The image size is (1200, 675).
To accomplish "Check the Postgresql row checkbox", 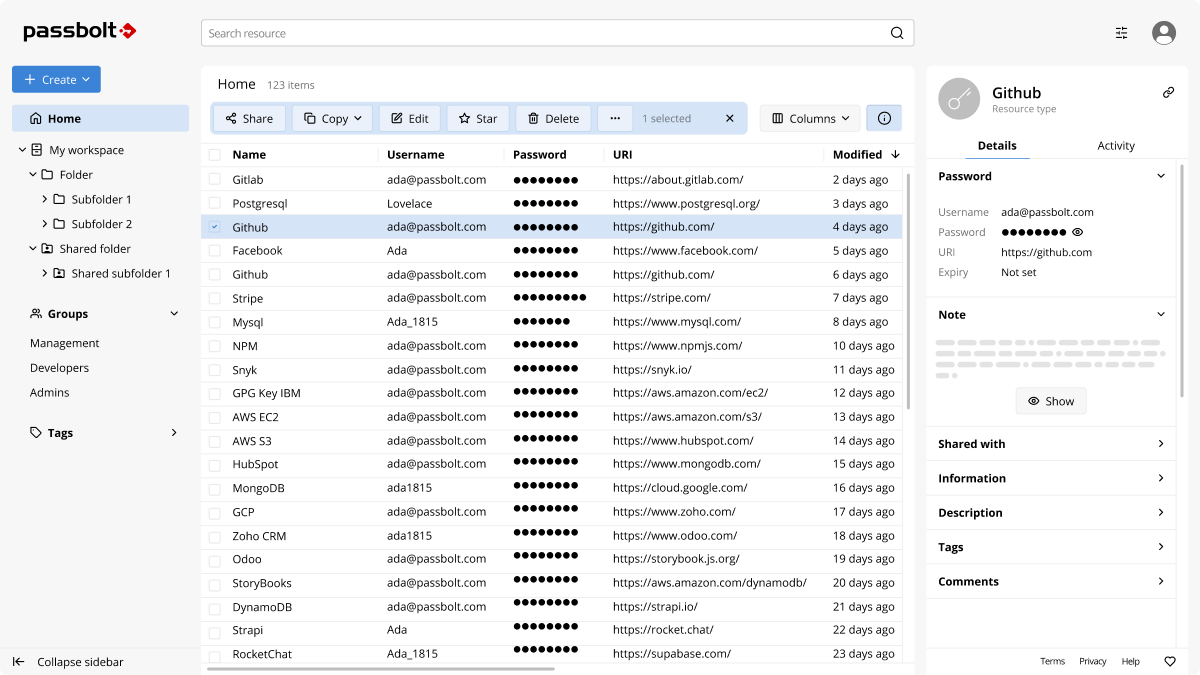I will (x=214, y=203).
